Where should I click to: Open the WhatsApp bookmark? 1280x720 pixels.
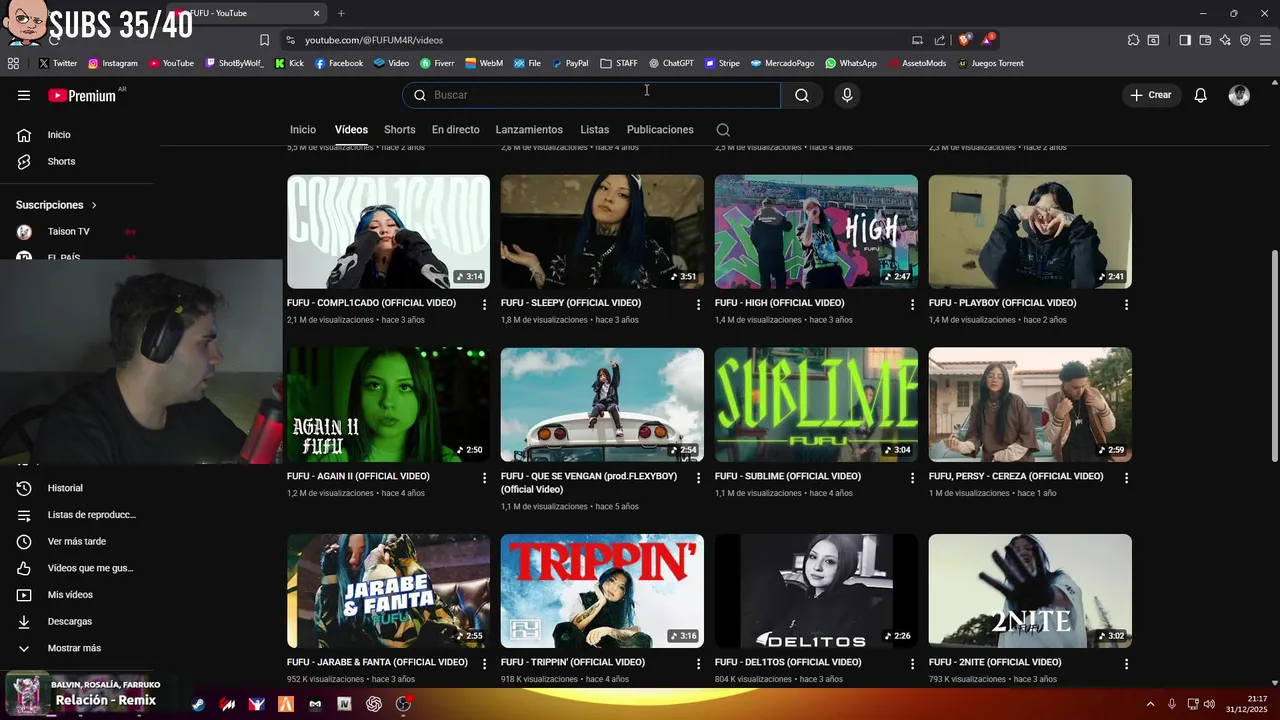click(851, 63)
